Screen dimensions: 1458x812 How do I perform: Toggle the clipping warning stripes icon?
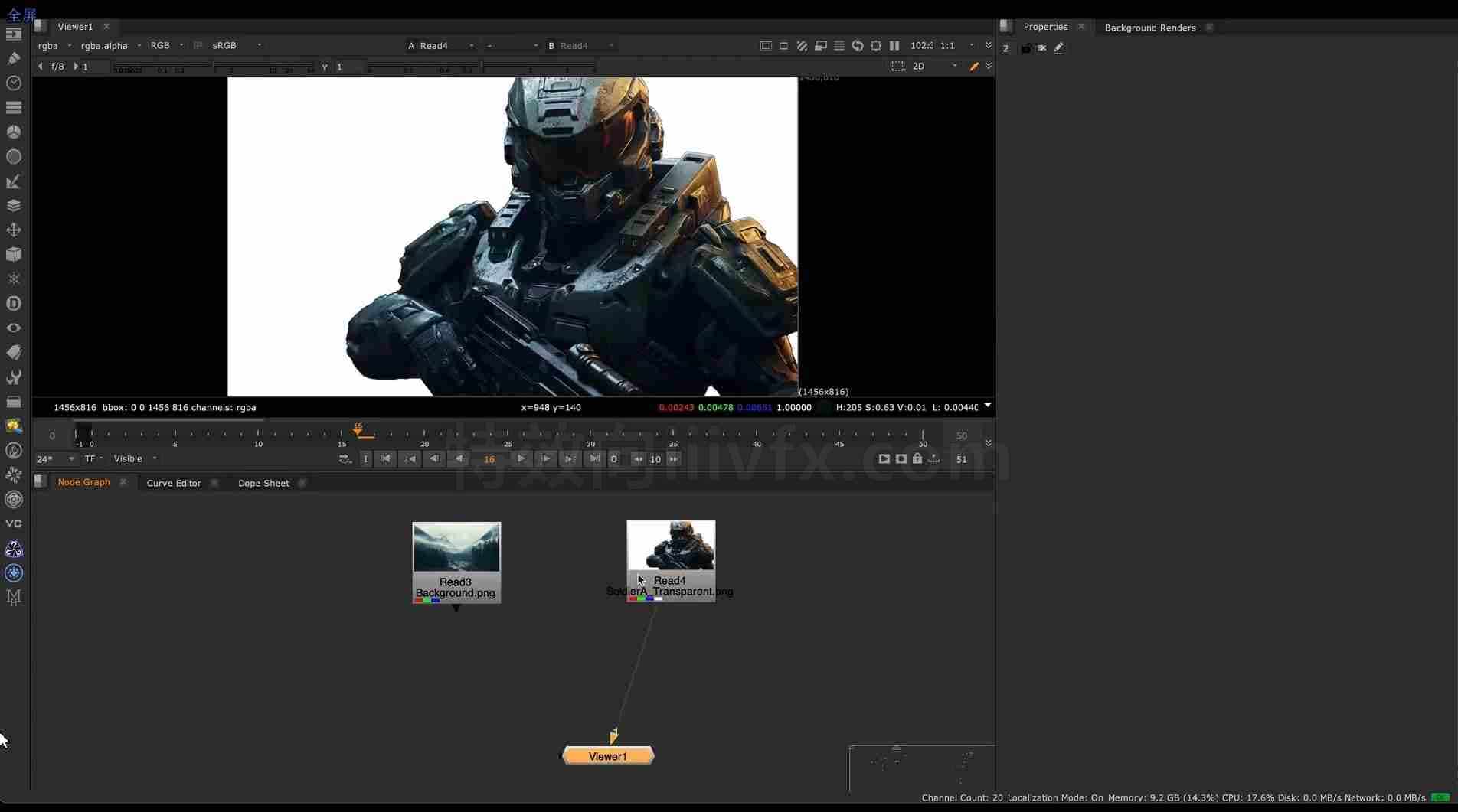pos(802,46)
